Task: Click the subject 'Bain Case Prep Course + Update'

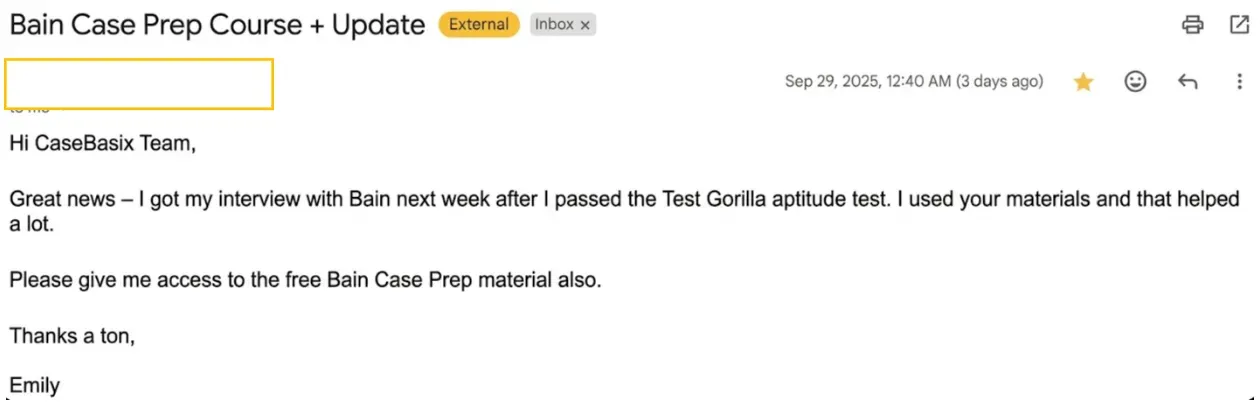Action: pyautogui.click(x=217, y=25)
